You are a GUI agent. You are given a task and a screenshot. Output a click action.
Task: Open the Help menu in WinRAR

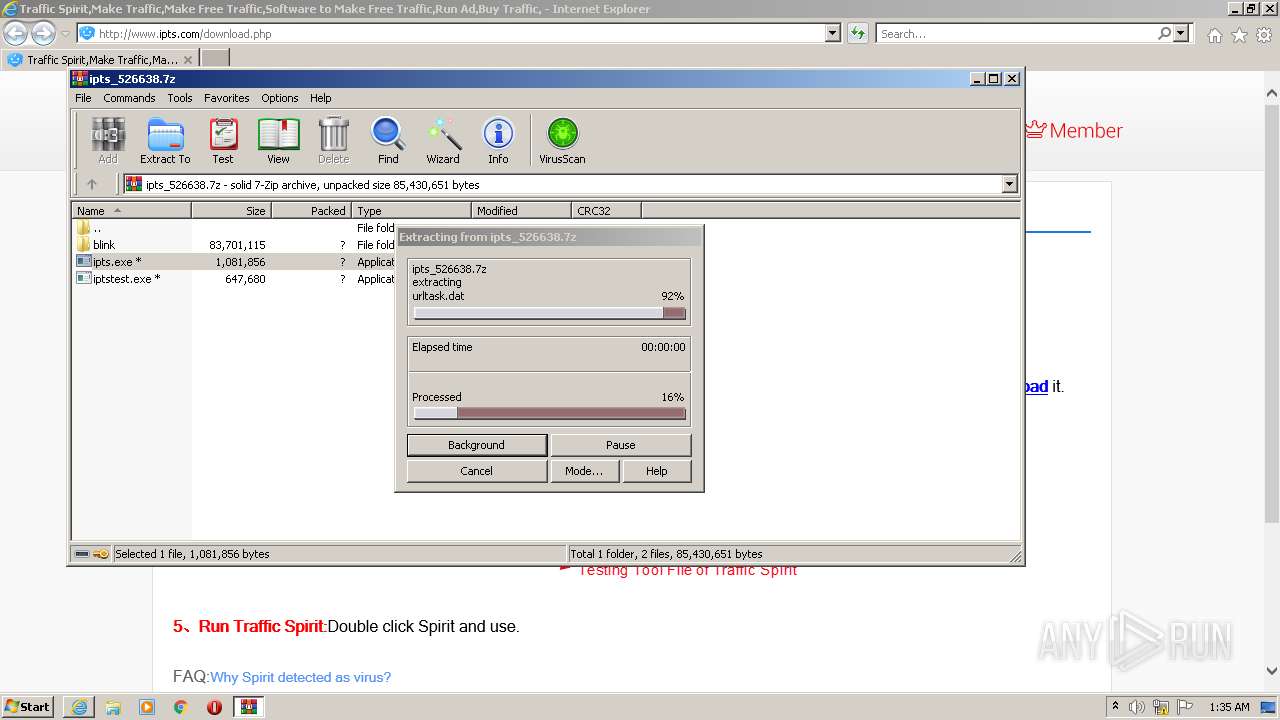point(320,98)
